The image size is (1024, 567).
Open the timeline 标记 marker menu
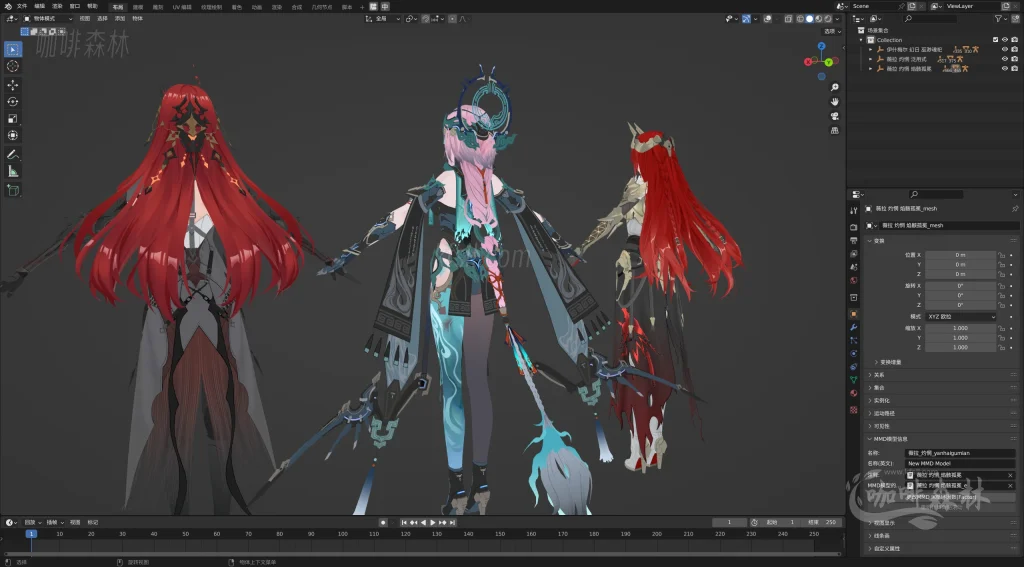click(x=93, y=522)
